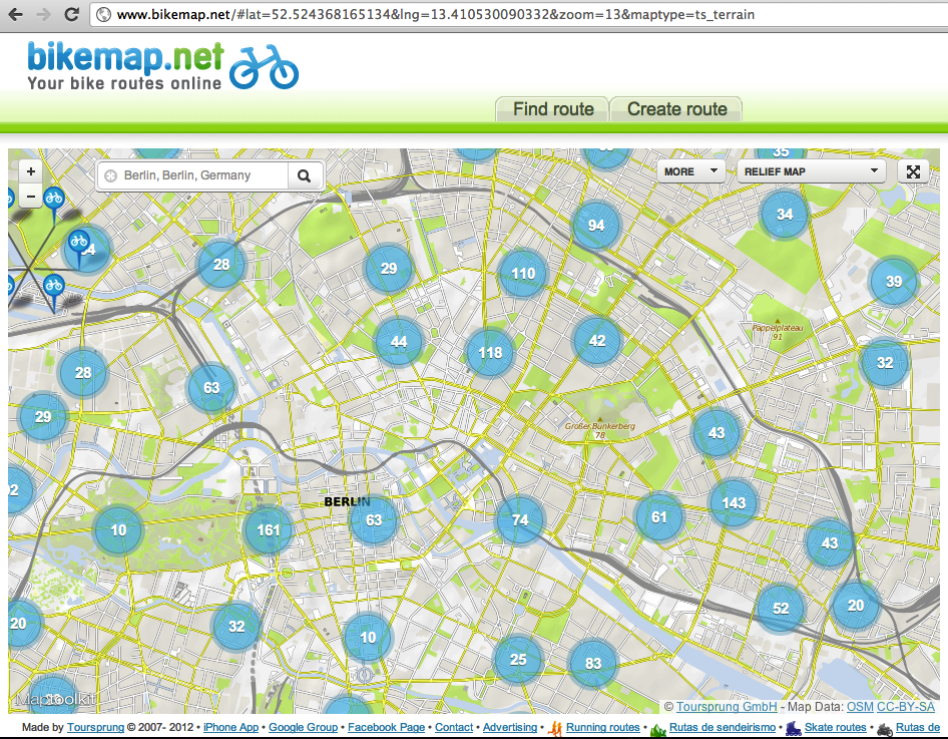Open the 161 routes cluster
This screenshot has height=739, width=948.
(268, 530)
